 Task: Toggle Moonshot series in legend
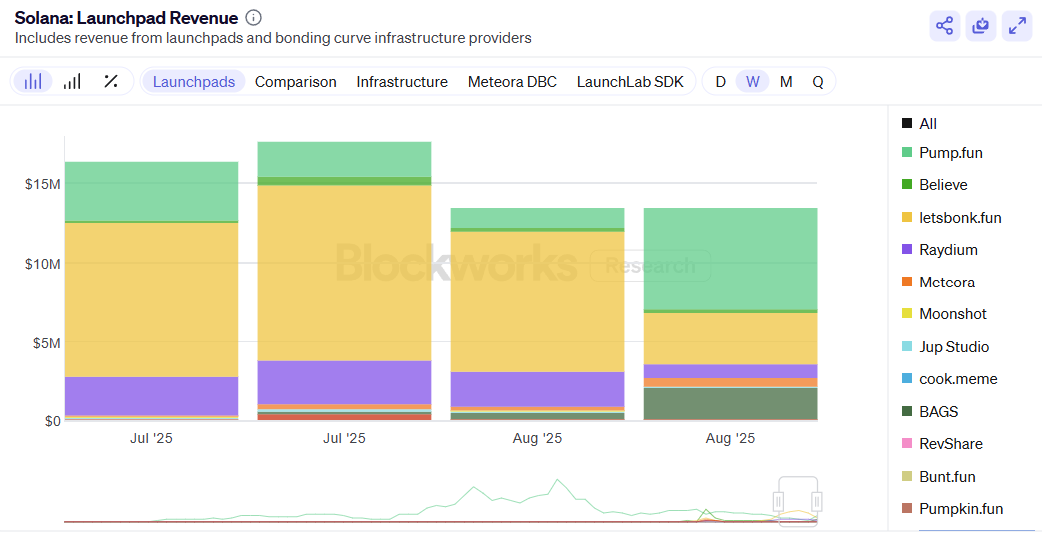(x=944, y=314)
